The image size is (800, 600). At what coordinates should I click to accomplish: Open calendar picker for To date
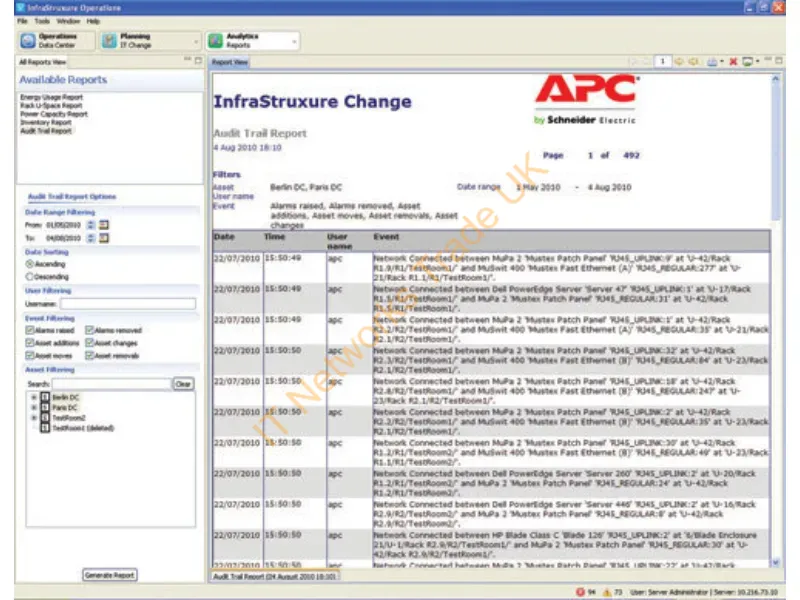pos(104,238)
